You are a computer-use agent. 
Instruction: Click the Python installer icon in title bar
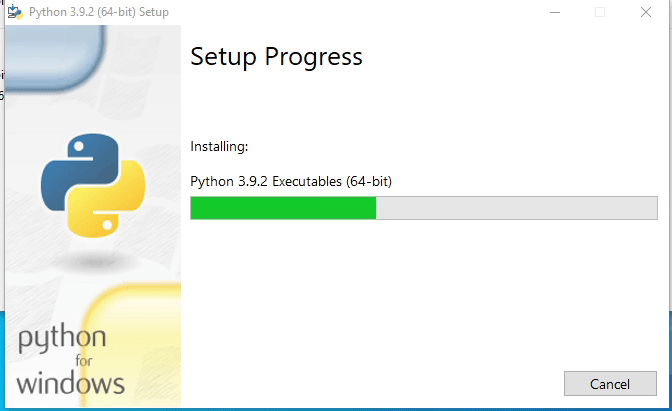pyautogui.click(x=16, y=12)
